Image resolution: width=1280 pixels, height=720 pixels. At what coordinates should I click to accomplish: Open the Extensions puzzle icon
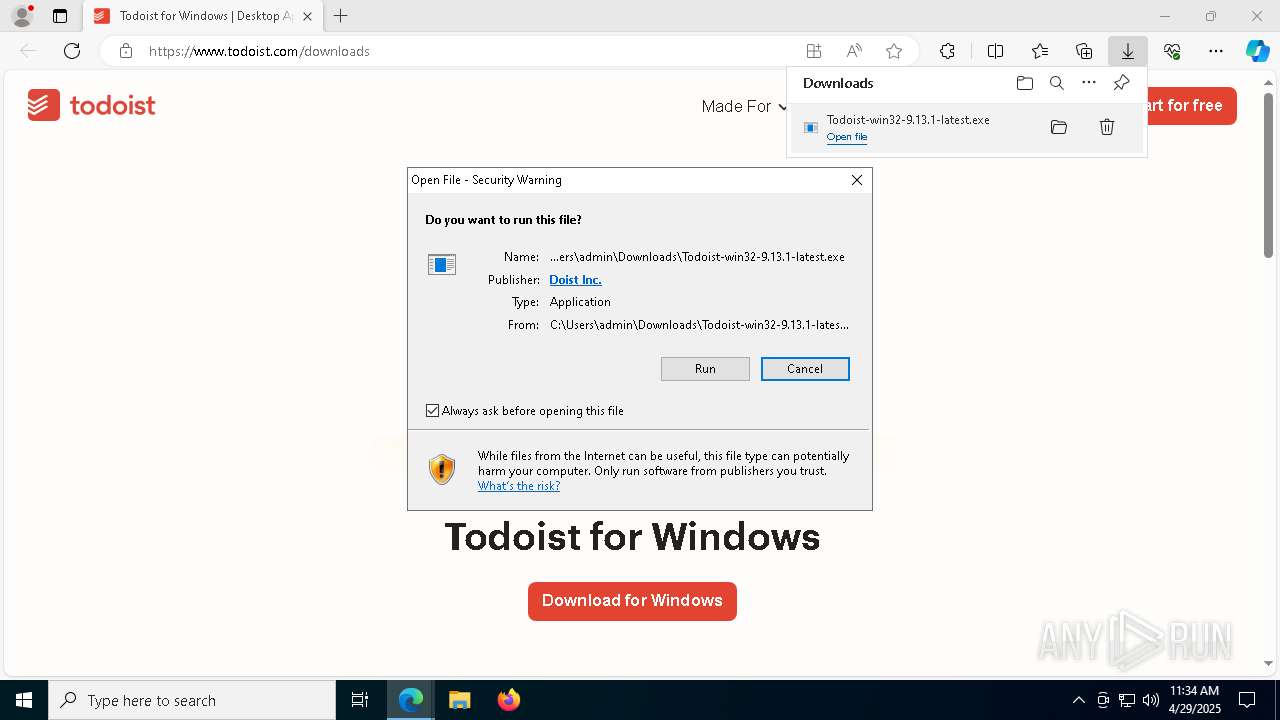947,51
